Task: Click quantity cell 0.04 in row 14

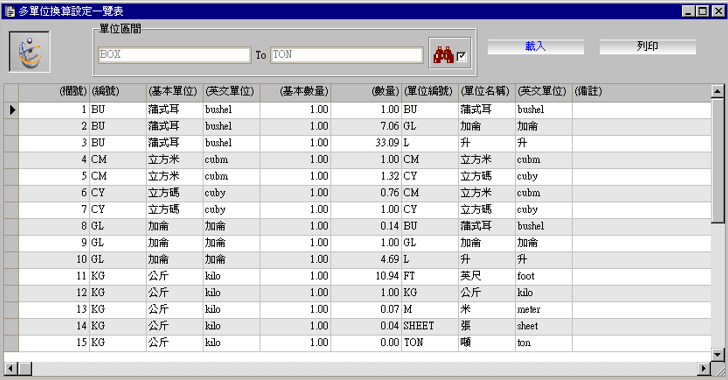Action: click(x=366, y=326)
